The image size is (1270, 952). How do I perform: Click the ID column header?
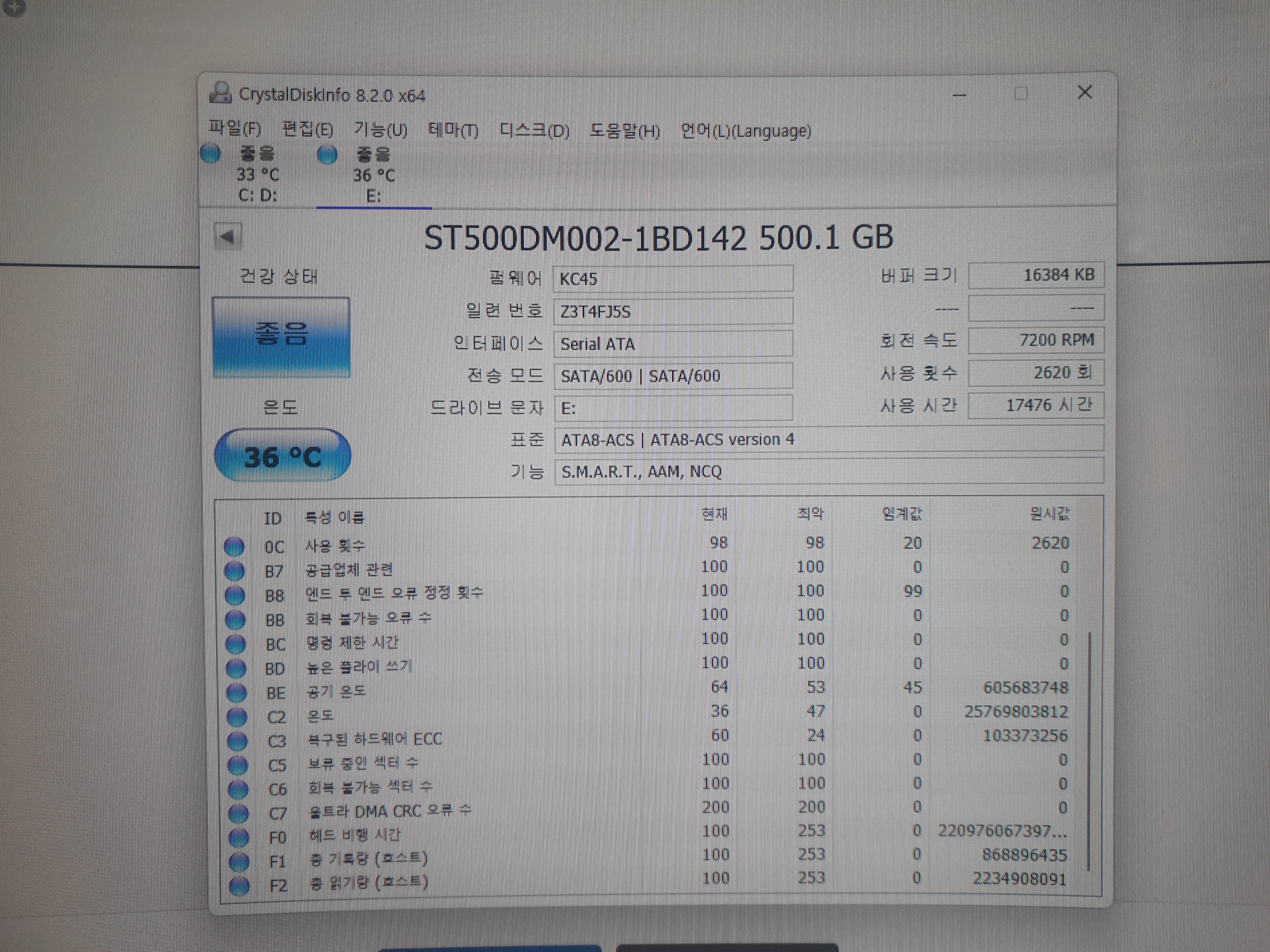click(273, 518)
